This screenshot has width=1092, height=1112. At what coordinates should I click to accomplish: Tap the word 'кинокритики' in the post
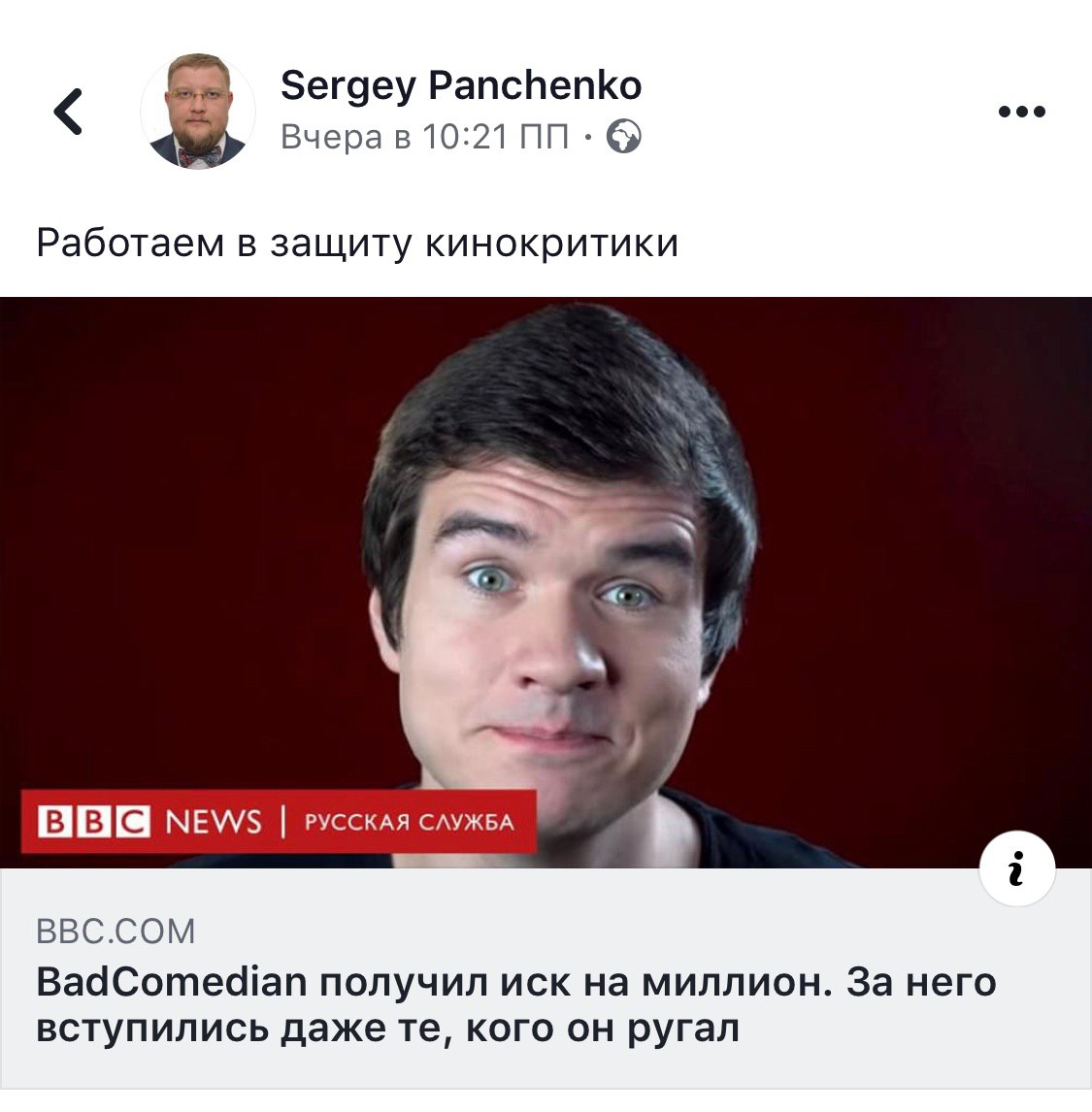coord(552,244)
